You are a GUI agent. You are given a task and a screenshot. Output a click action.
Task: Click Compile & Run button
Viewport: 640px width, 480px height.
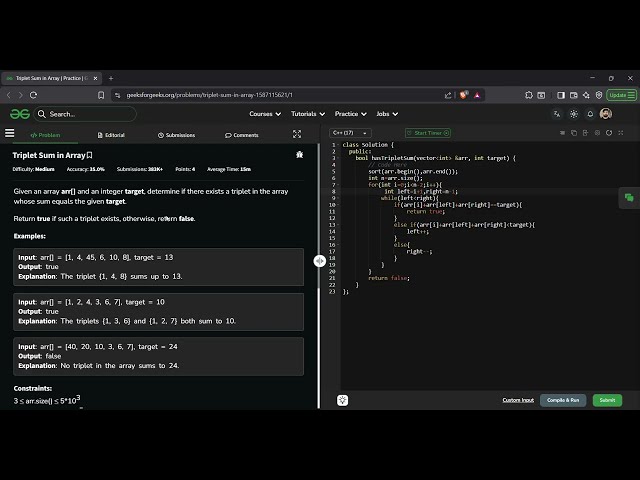pyautogui.click(x=563, y=400)
